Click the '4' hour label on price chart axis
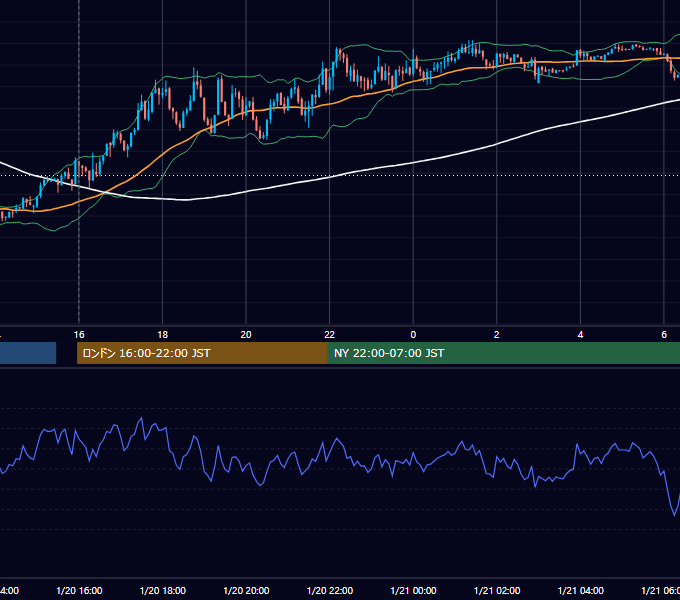Screen dimensions: 680x600 [x=580, y=335]
